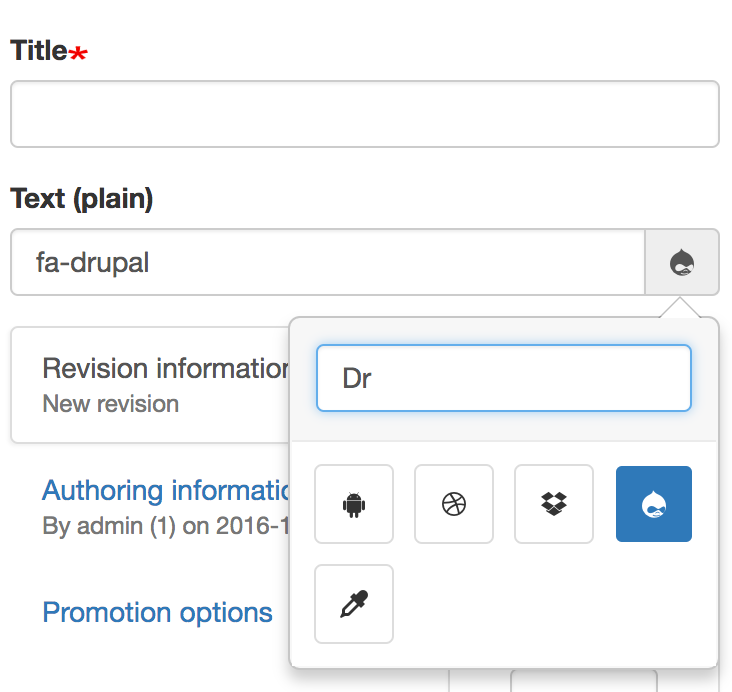
Task: Click the "Text (plain)" label
Action: click(x=81, y=198)
